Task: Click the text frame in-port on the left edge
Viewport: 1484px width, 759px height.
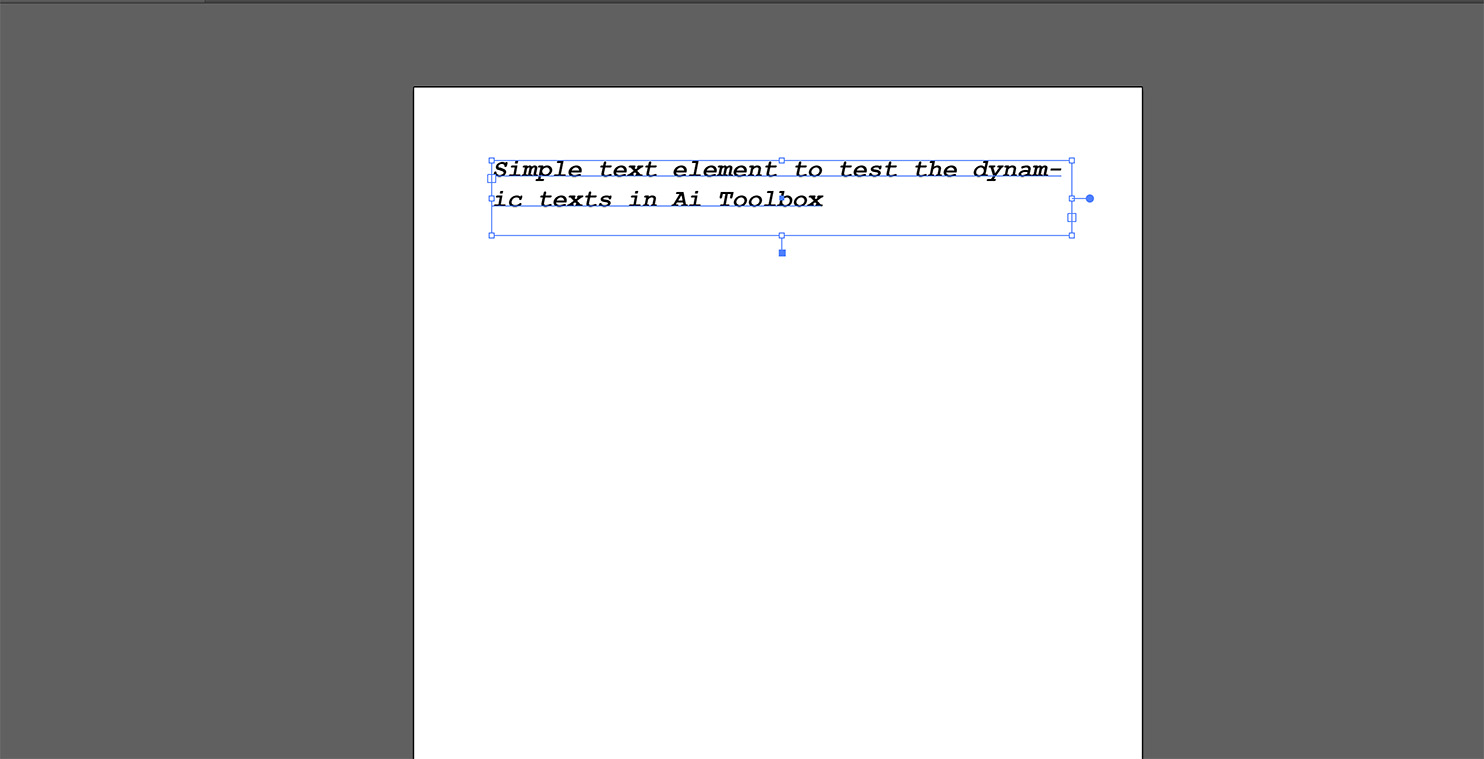Action: [x=491, y=180]
